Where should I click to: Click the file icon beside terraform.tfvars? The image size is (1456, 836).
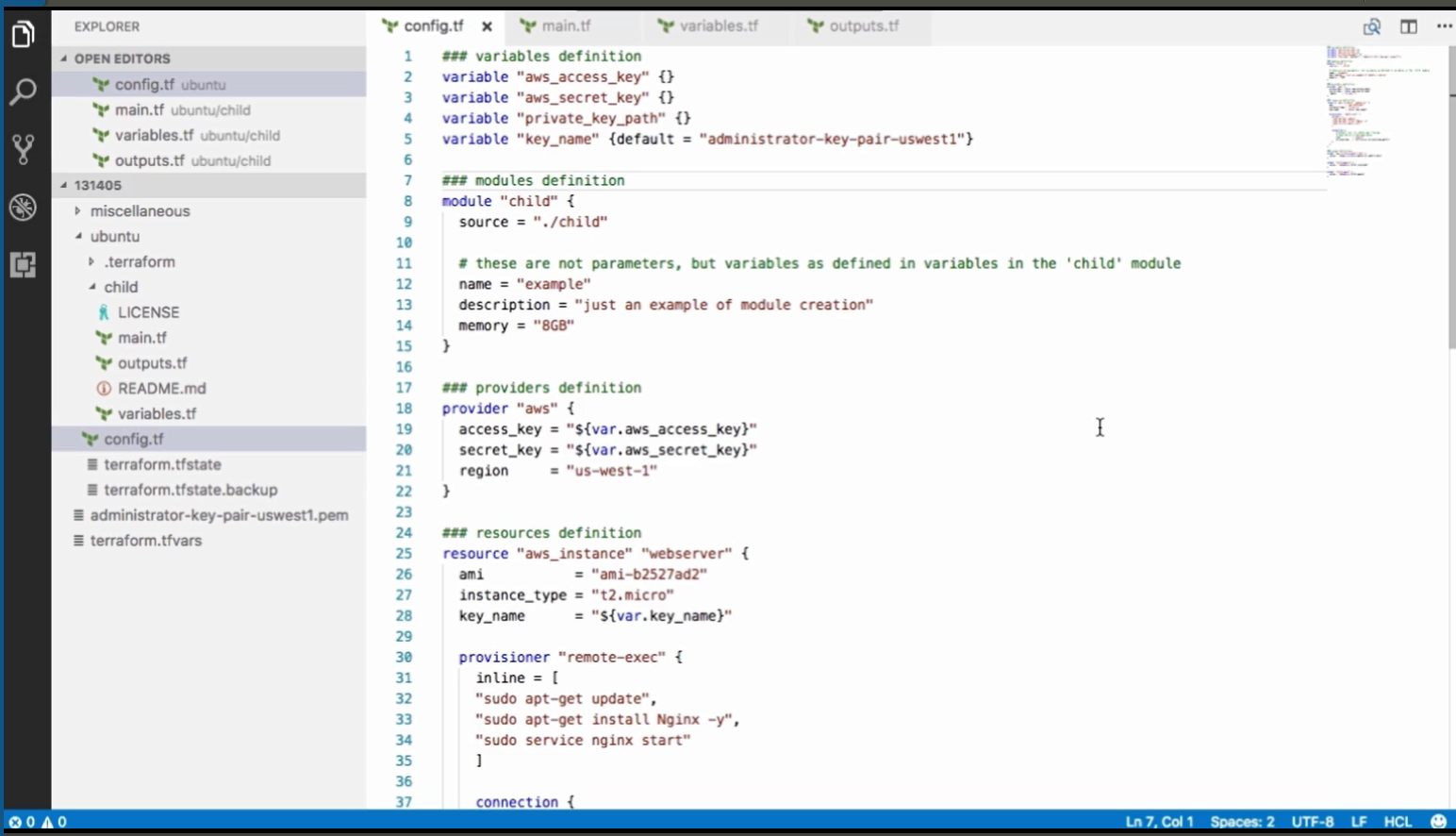79,541
